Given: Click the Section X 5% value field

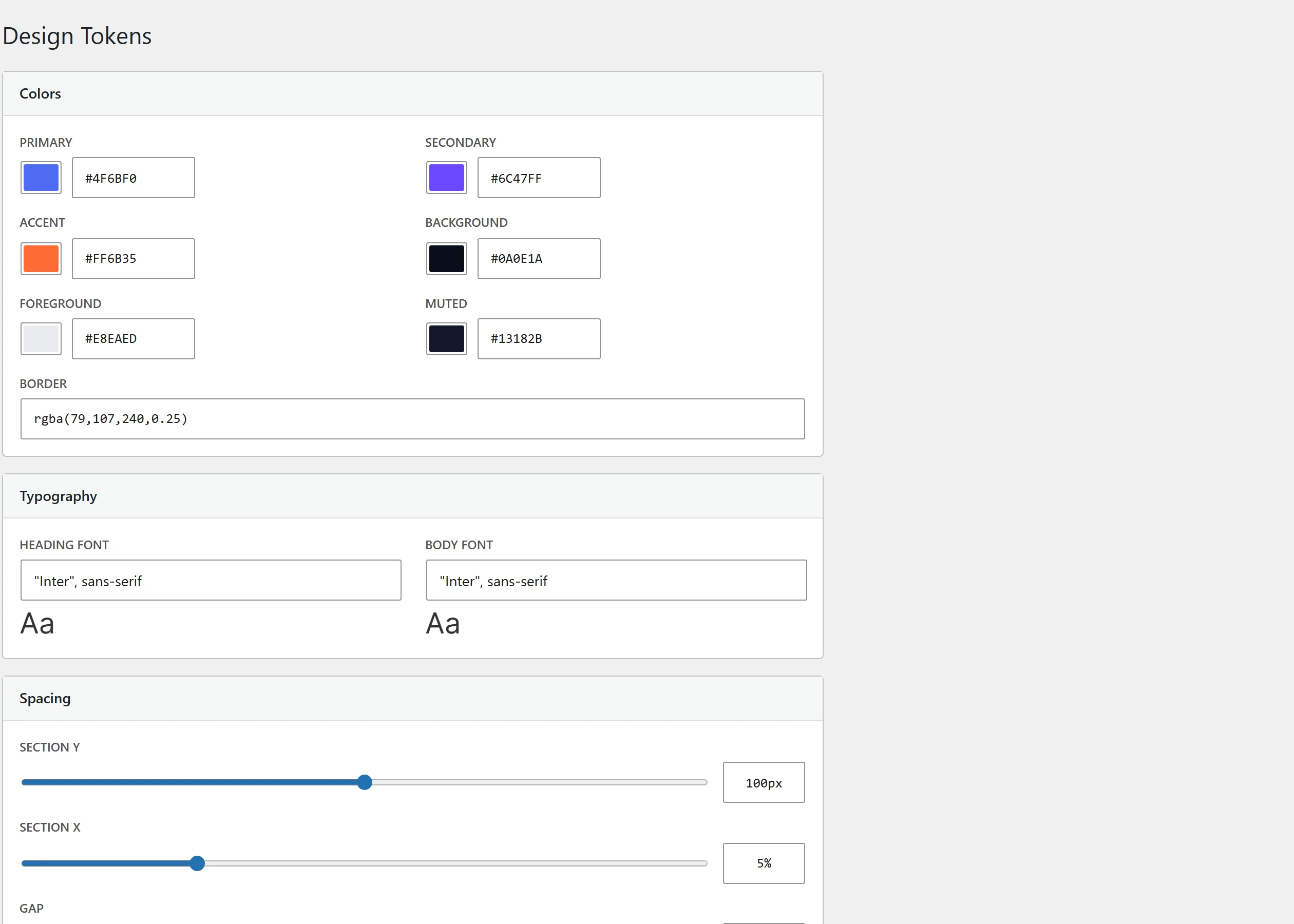Looking at the screenshot, I should 764,863.
